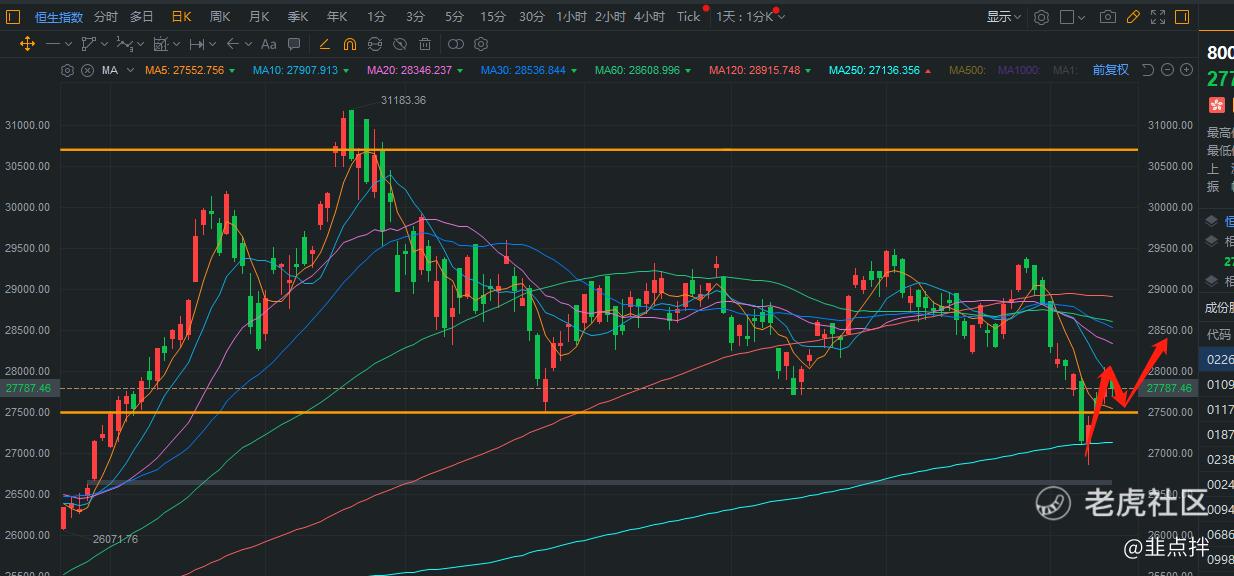Select the range measure tool
The height and width of the screenshot is (576, 1234).
point(197,44)
